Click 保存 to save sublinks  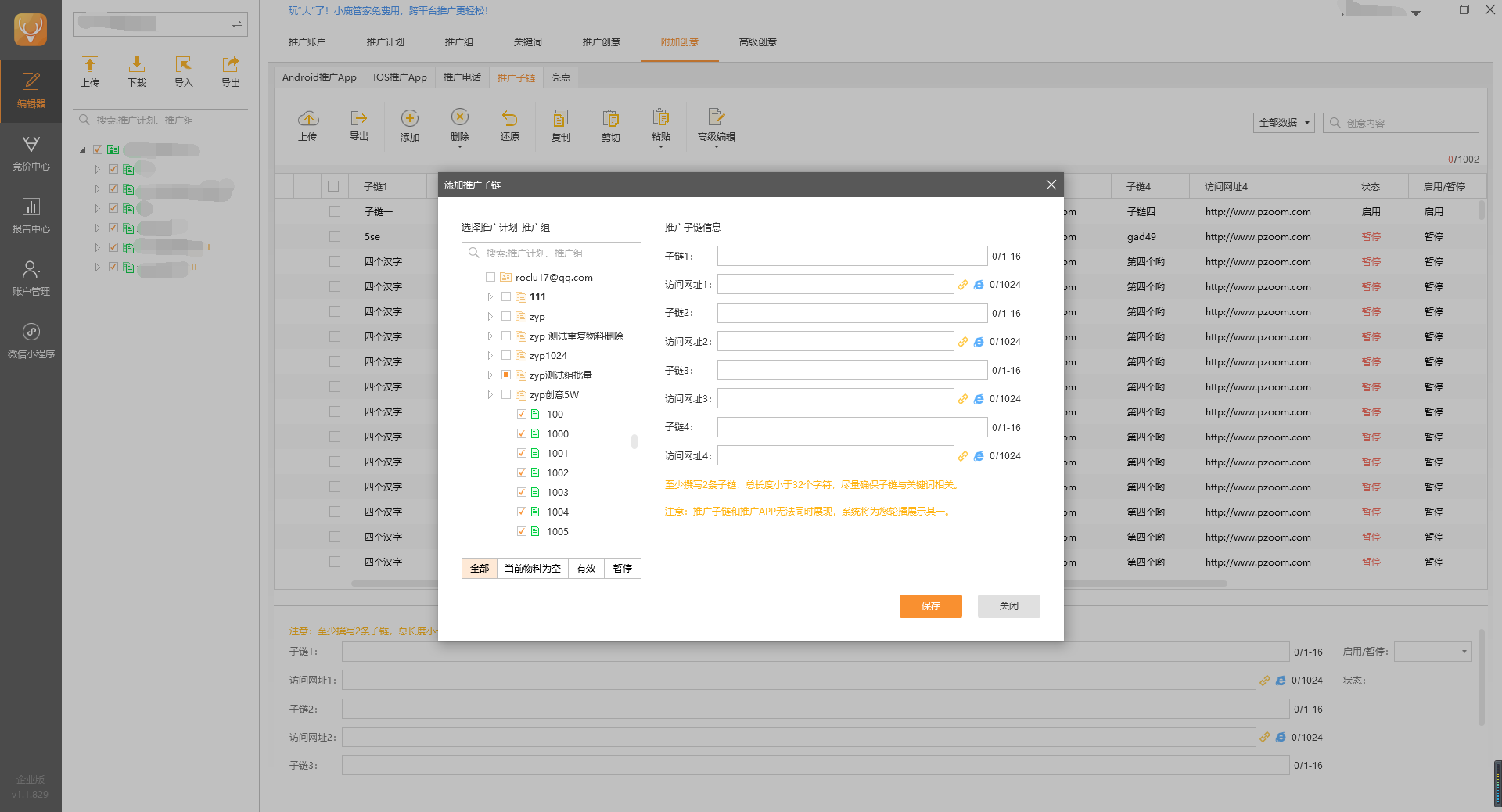pos(931,606)
